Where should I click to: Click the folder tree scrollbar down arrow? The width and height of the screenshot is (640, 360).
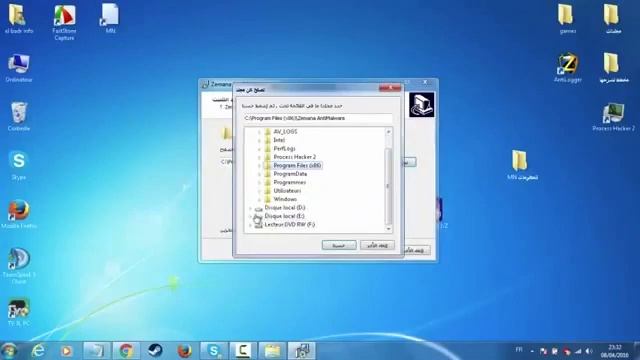388,229
